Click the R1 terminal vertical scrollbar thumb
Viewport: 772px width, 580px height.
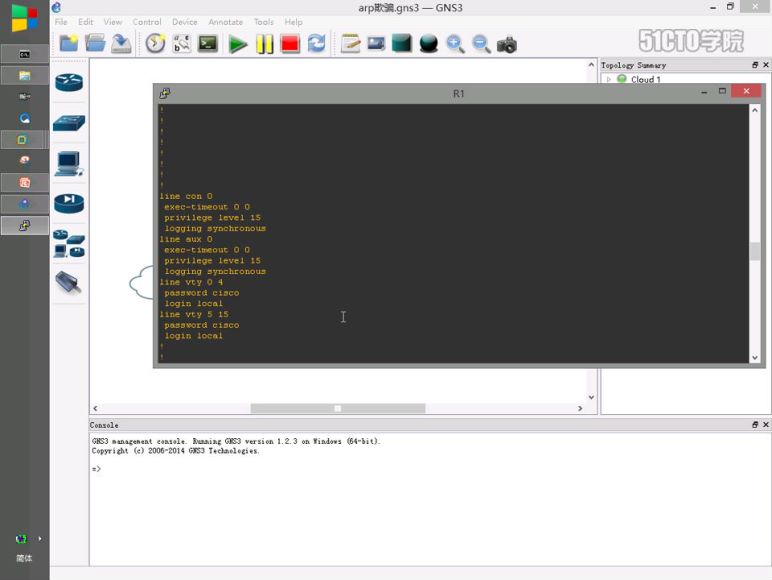[x=755, y=251]
